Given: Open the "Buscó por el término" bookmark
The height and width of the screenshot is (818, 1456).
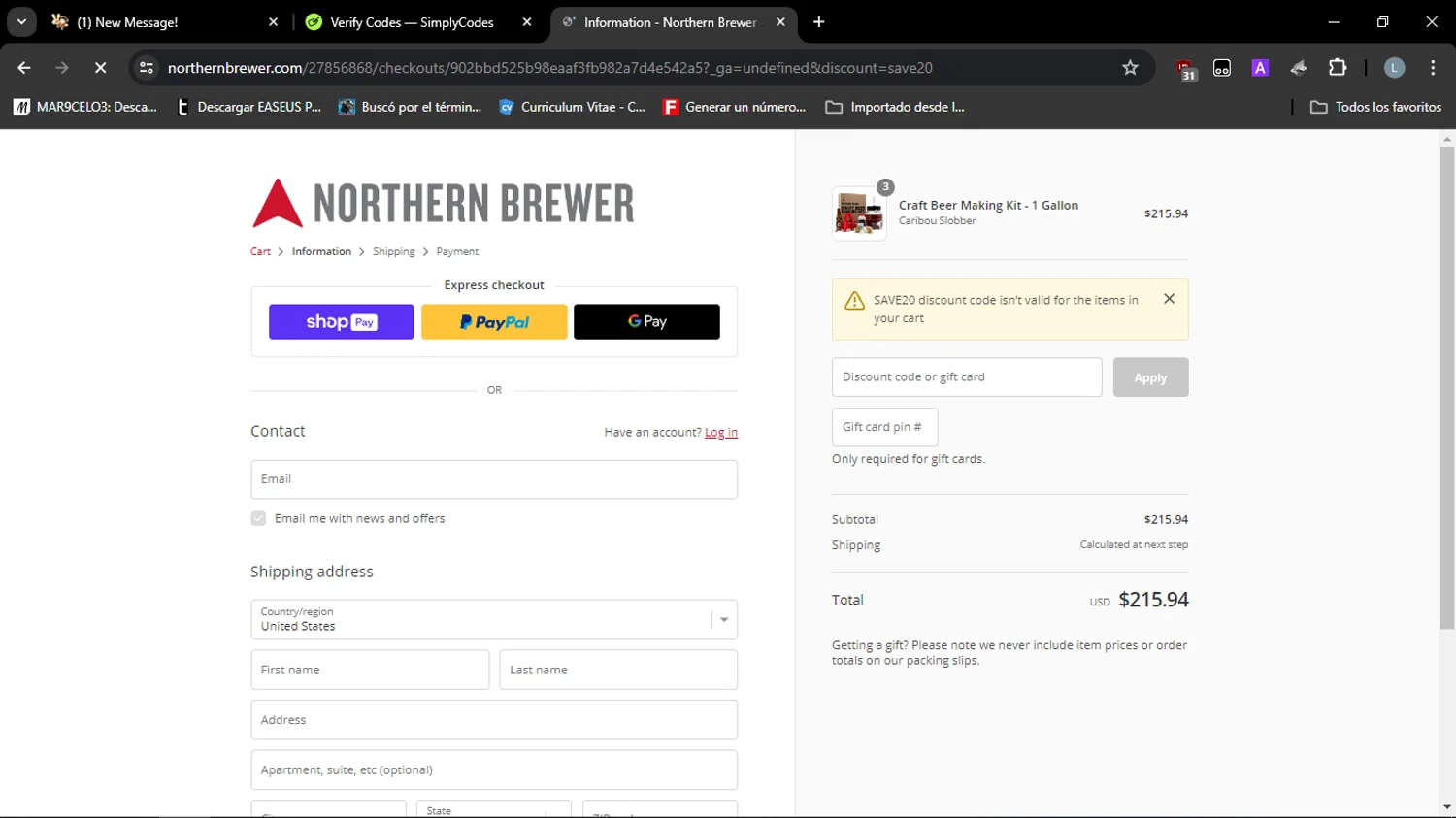Looking at the screenshot, I should tap(410, 107).
